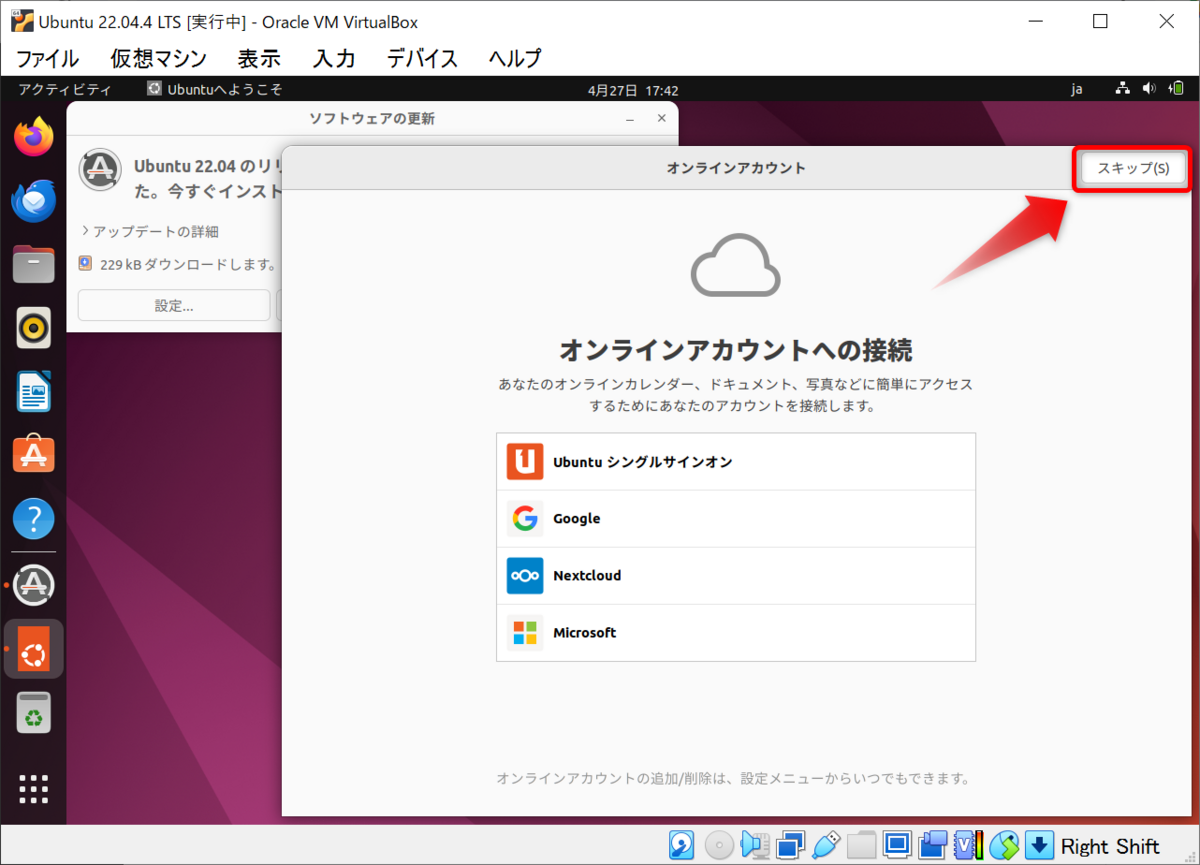Click the footer note about 設定メニュー

pos(735,778)
